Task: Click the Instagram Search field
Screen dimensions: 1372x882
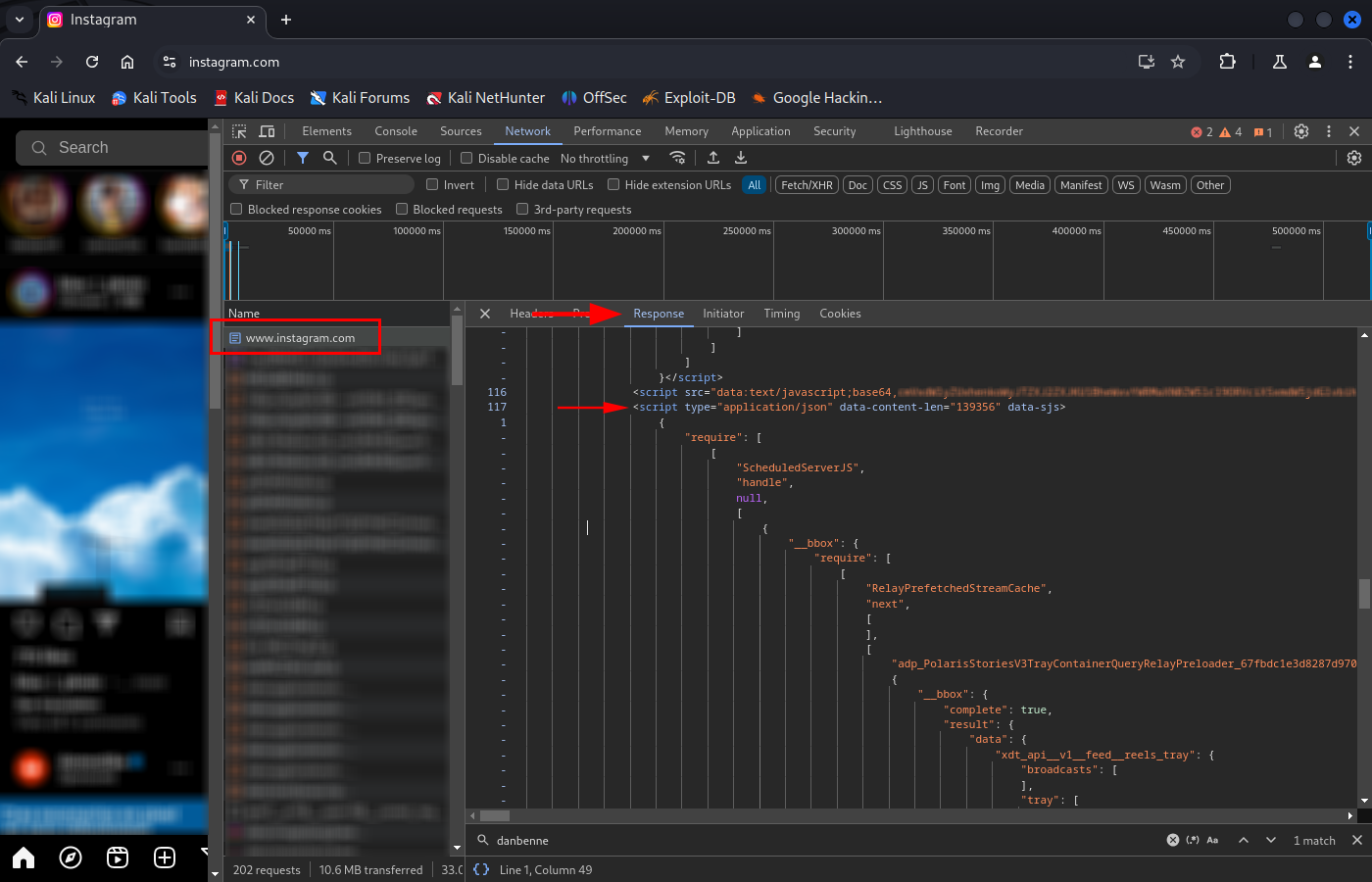Action: (x=112, y=147)
